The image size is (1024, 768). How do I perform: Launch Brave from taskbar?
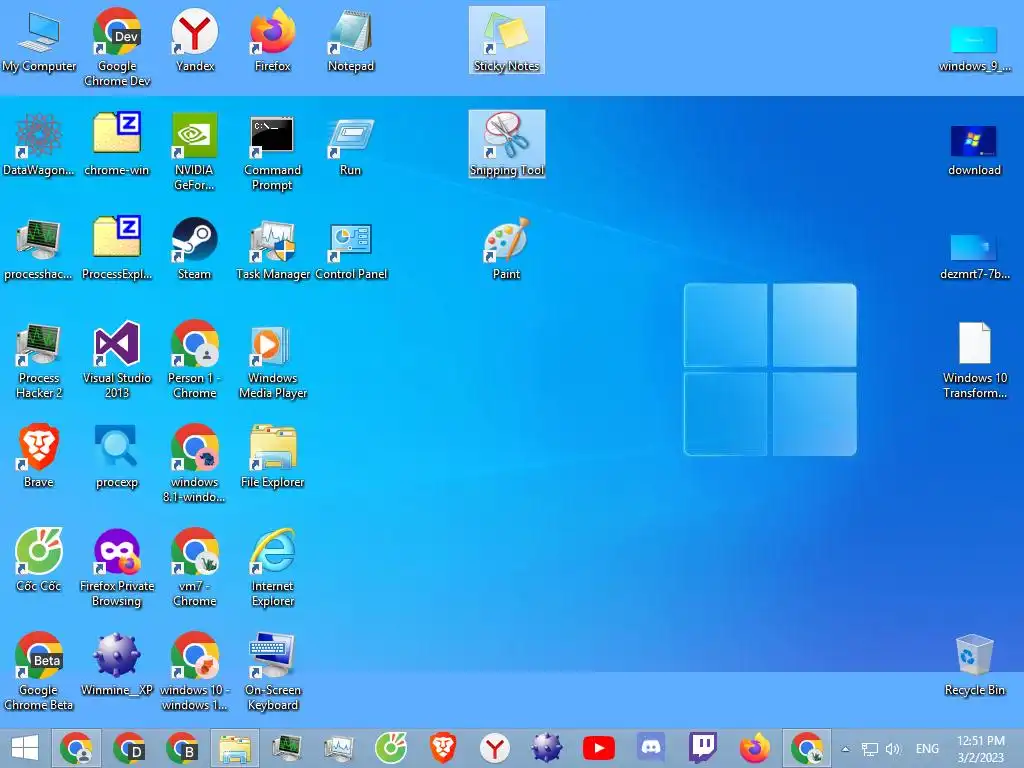[443, 748]
